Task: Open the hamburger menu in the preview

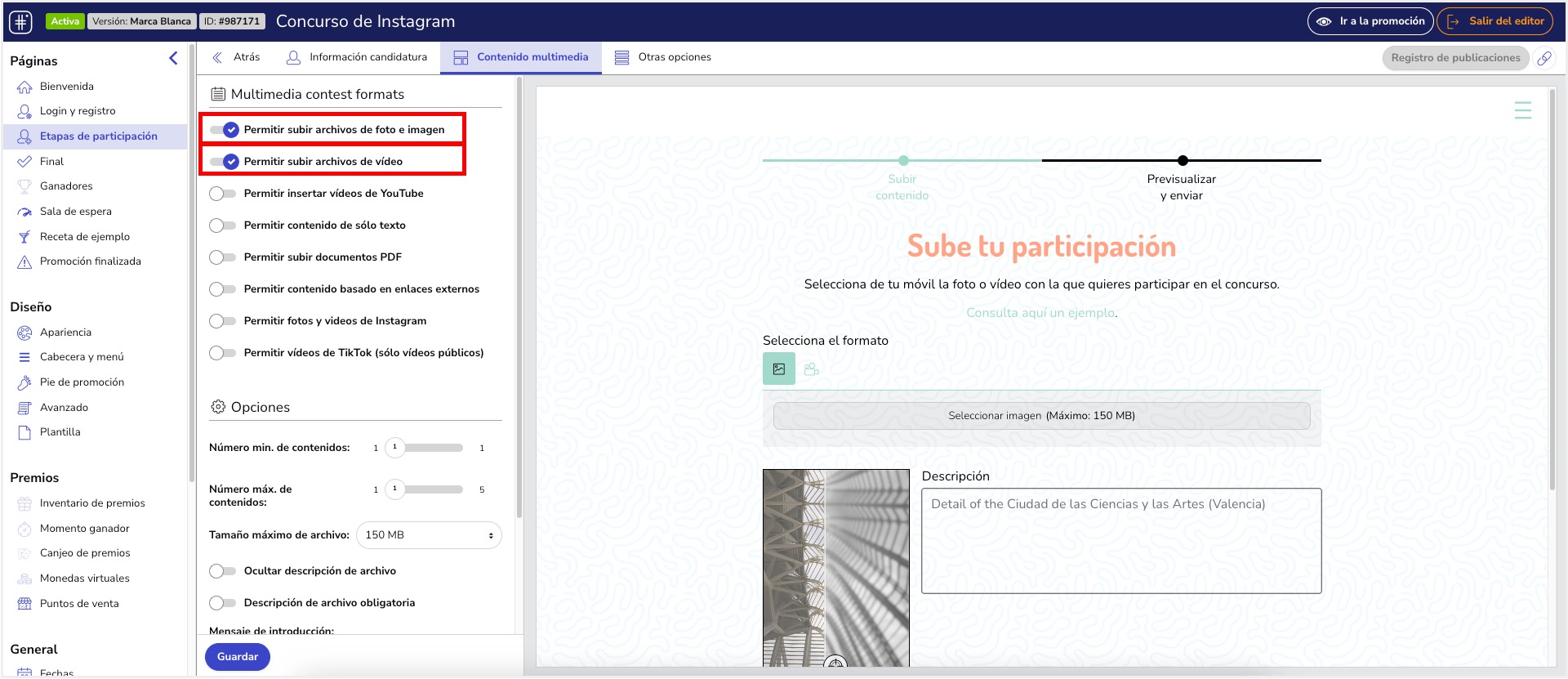Action: (x=1522, y=110)
